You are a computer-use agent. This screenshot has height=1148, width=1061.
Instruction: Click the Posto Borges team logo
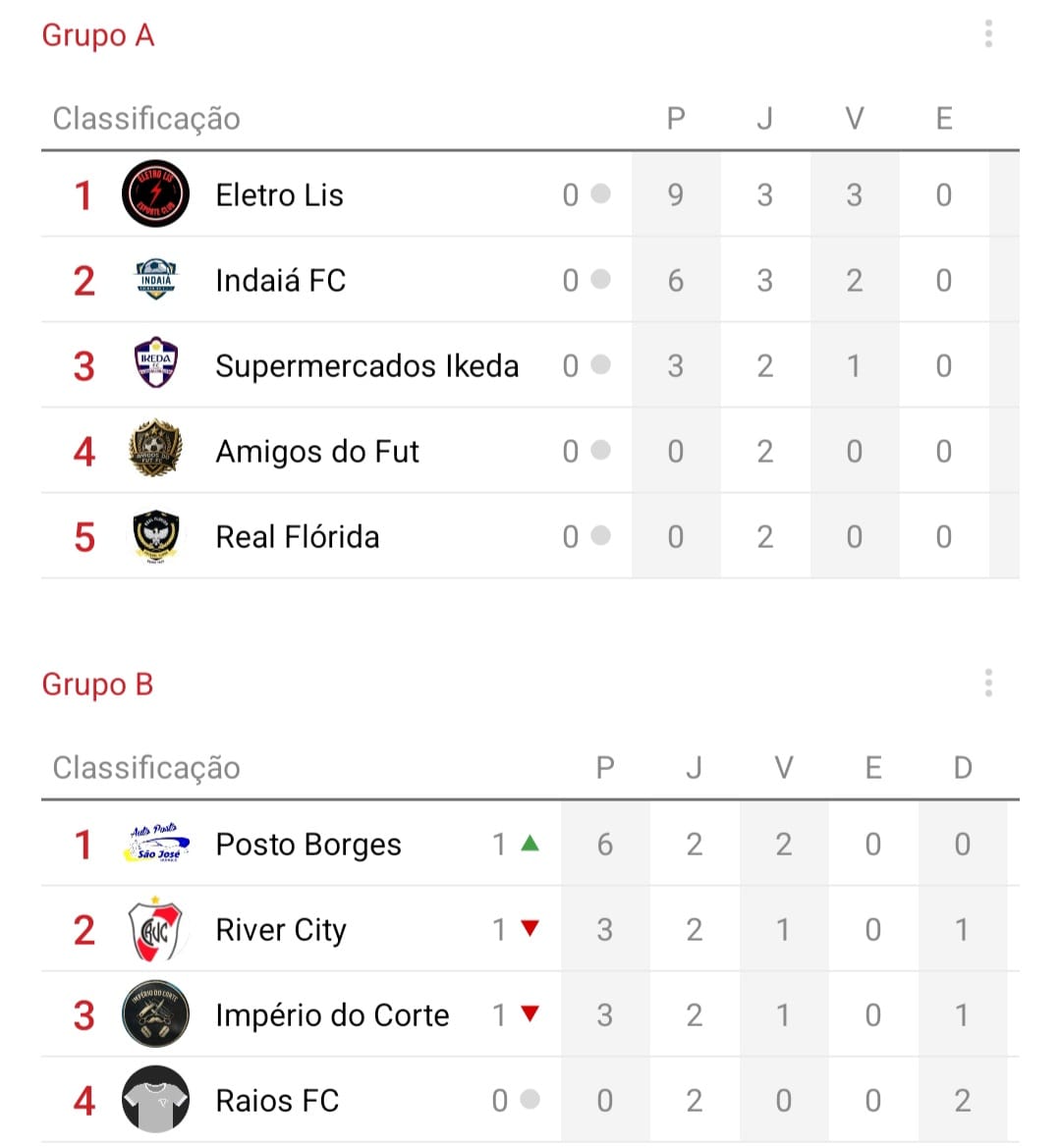tap(155, 844)
